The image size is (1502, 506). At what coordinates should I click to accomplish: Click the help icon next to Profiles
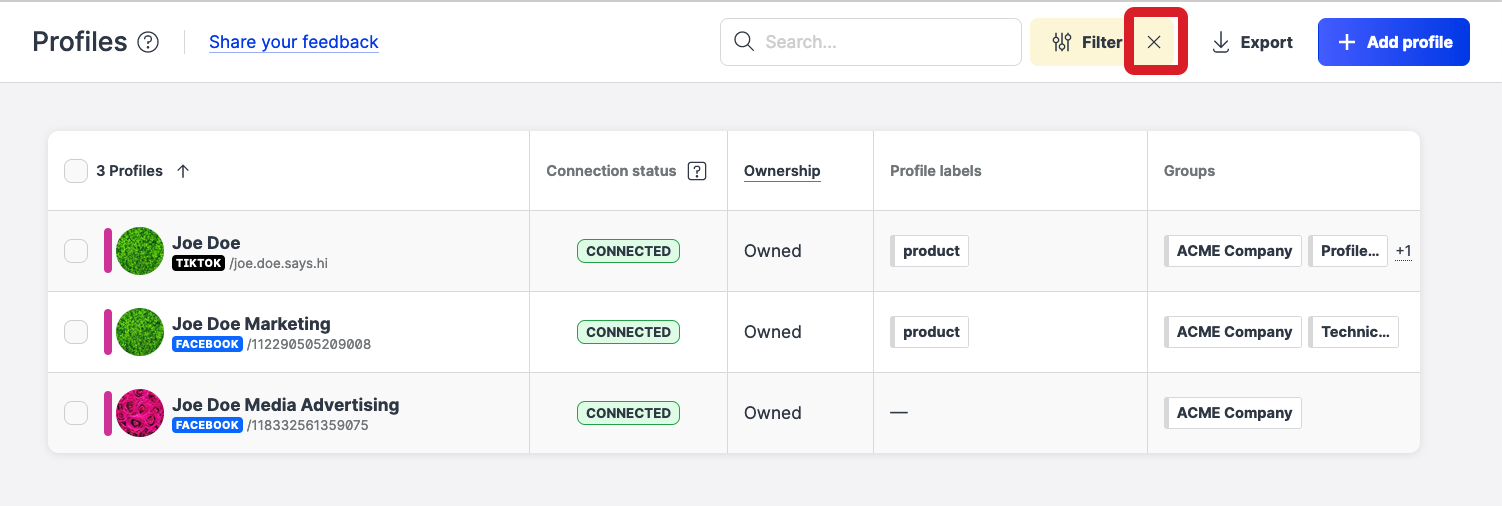[148, 42]
